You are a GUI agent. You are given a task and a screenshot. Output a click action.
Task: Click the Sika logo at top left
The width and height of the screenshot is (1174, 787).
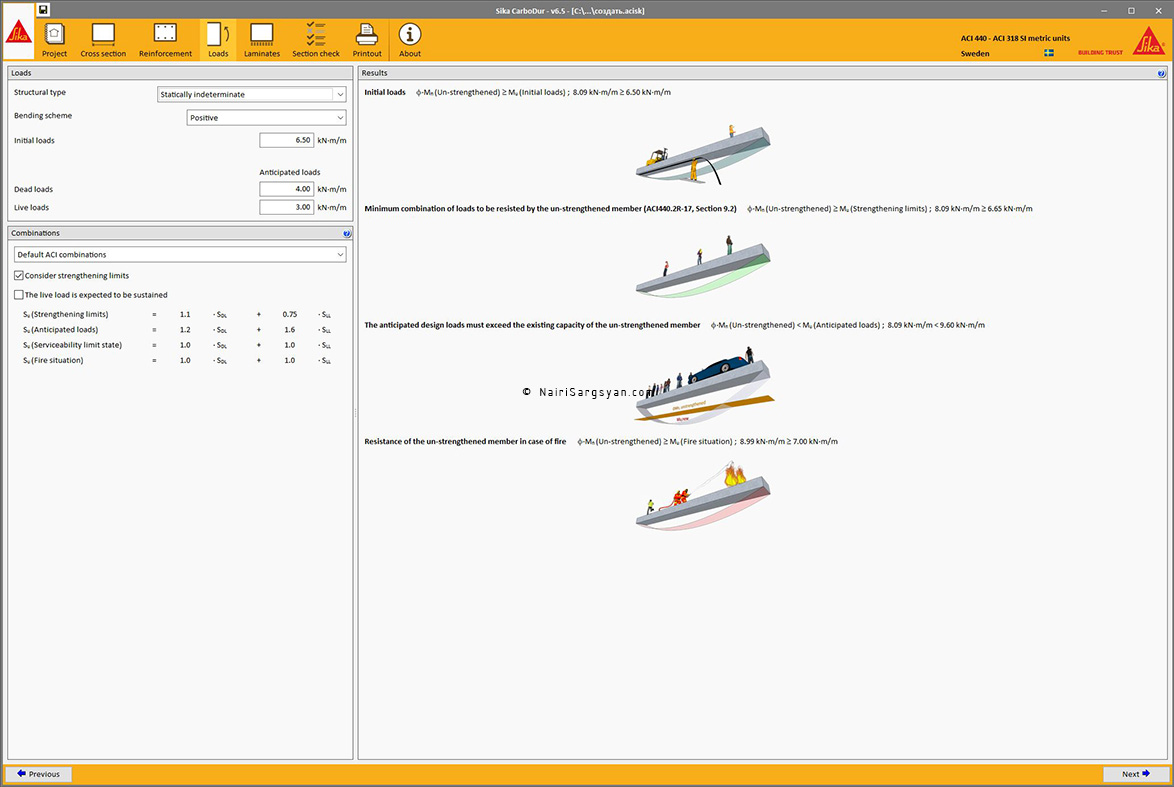pos(18,32)
